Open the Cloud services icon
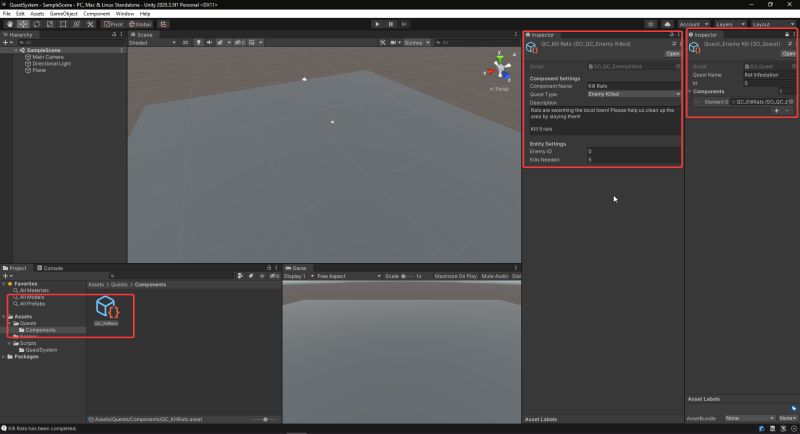The width and height of the screenshot is (800, 434). click(667, 24)
